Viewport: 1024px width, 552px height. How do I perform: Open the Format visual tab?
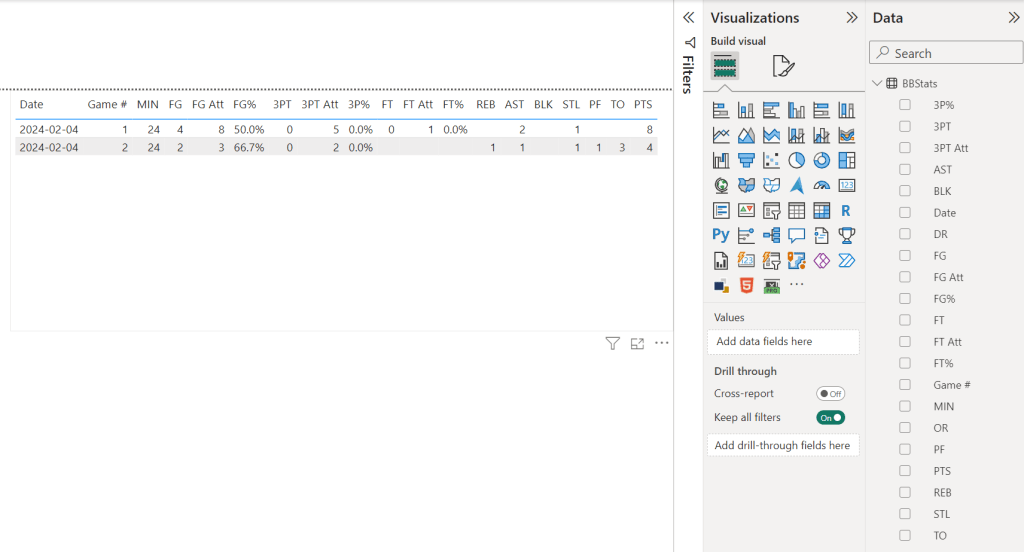click(x=783, y=67)
